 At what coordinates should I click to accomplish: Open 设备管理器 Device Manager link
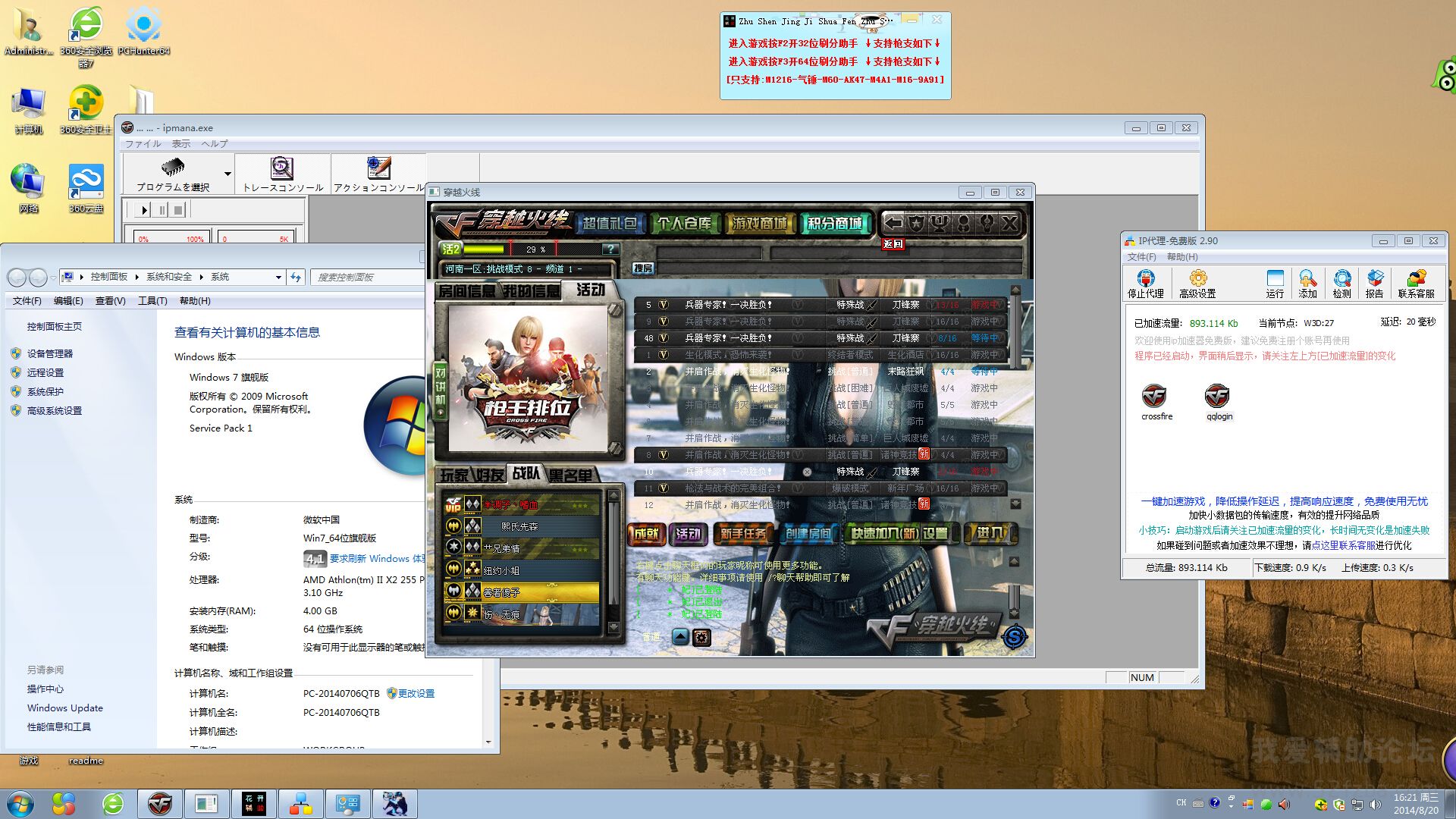point(50,353)
